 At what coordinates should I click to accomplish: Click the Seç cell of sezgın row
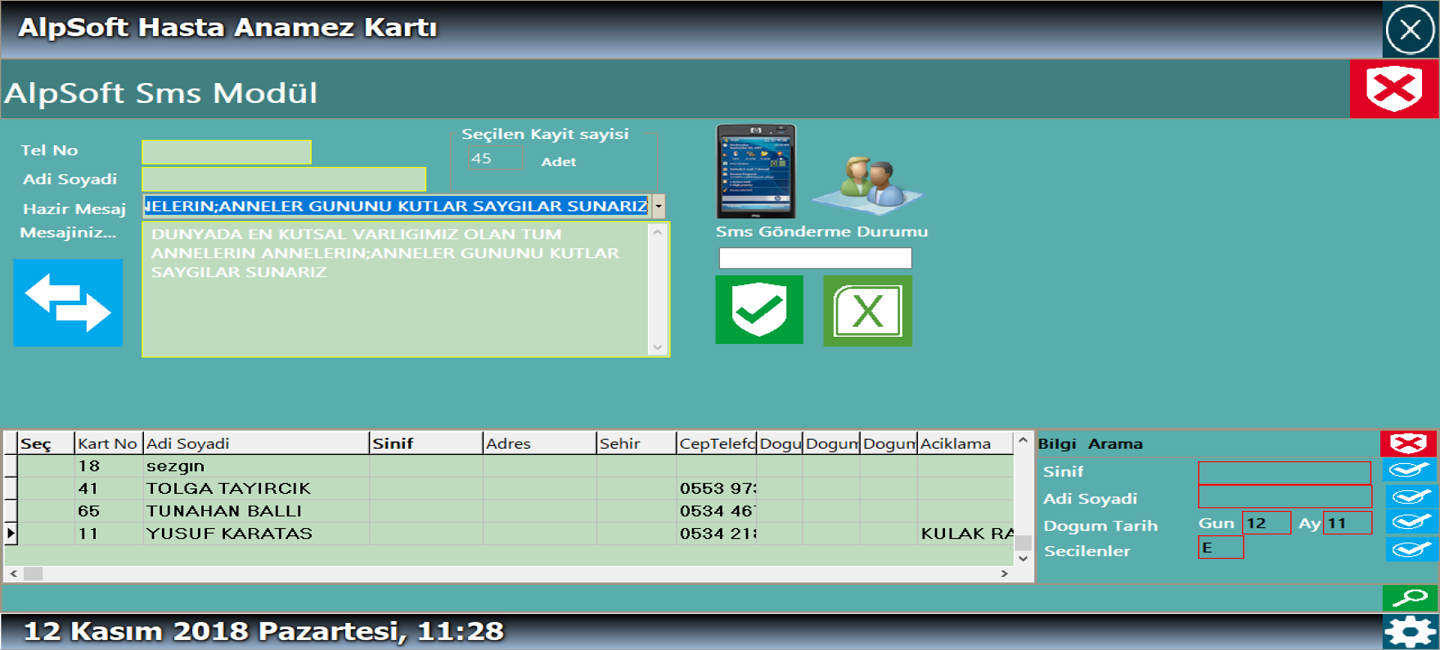click(46, 466)
